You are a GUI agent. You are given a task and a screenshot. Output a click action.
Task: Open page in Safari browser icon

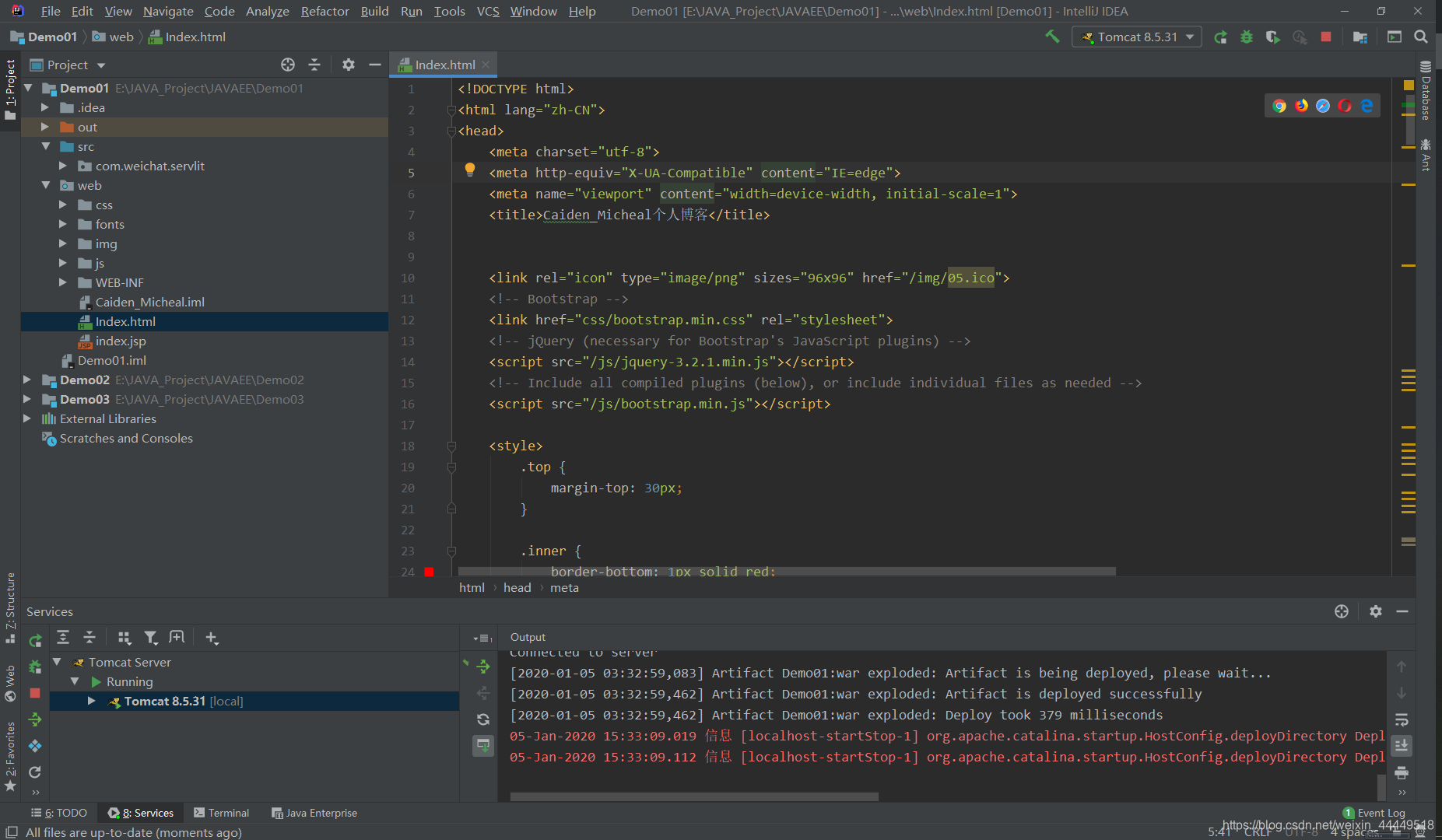coord(1323,106)
